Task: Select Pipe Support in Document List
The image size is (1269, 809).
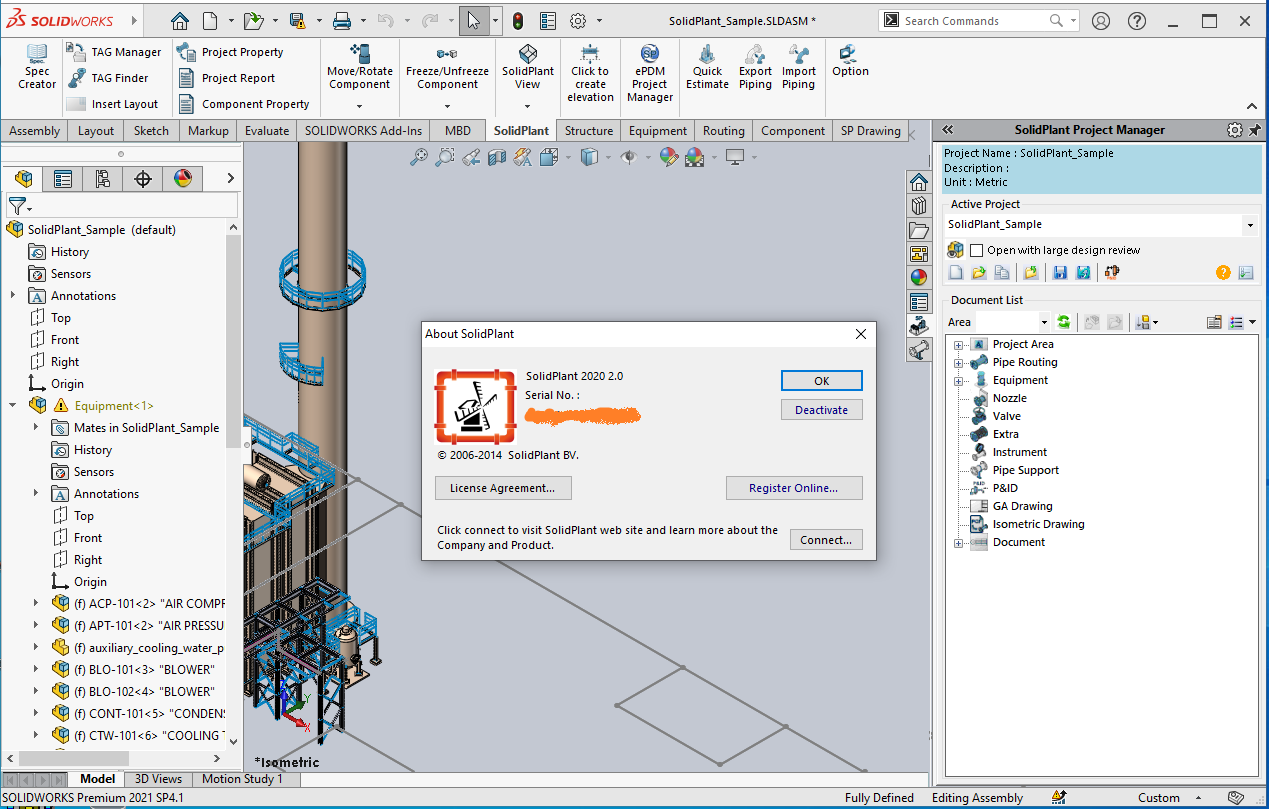Action: click(1025, 471)
